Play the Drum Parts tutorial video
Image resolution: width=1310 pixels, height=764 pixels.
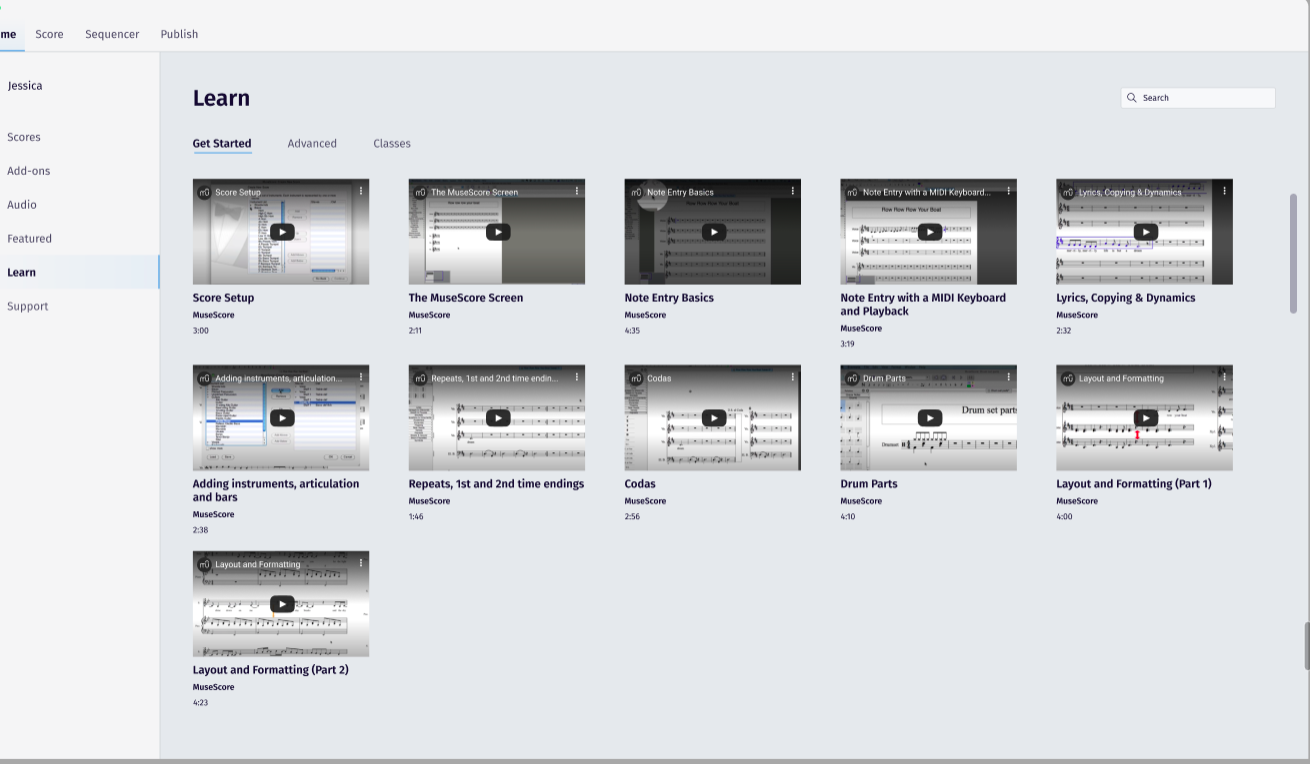pyautogui.click(x=929, y=417)
